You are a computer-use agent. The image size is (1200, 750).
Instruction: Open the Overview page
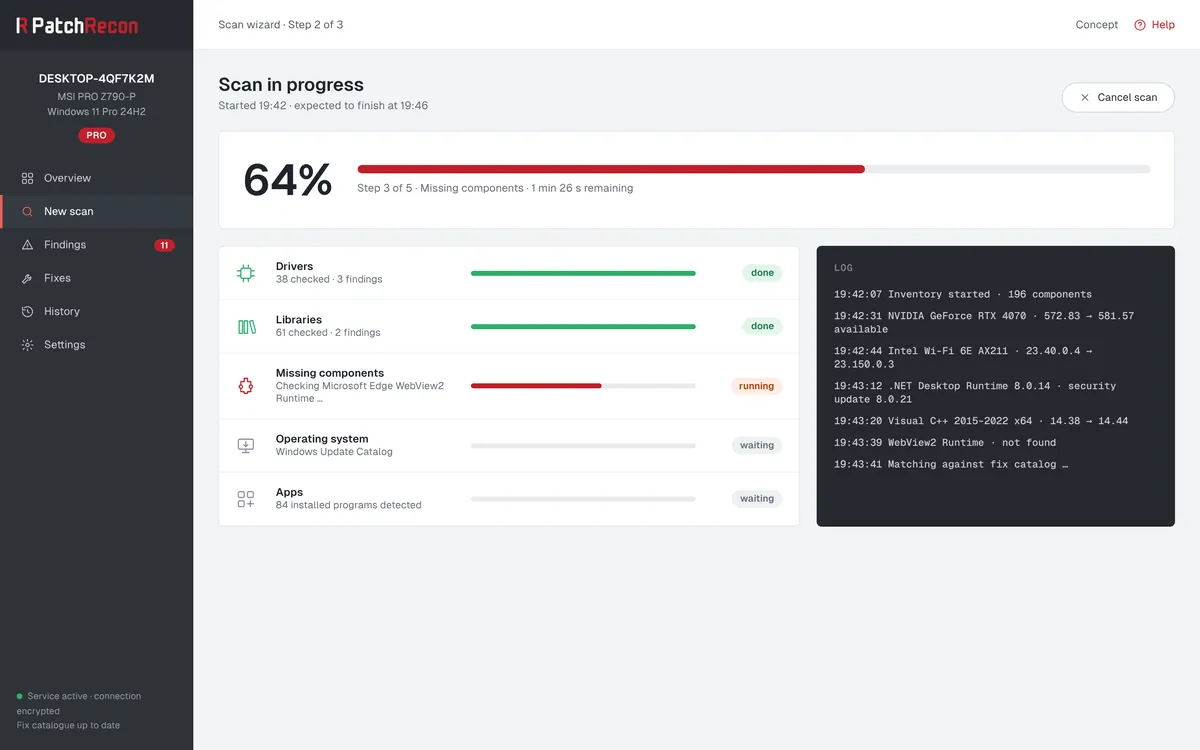coord(96,178)
